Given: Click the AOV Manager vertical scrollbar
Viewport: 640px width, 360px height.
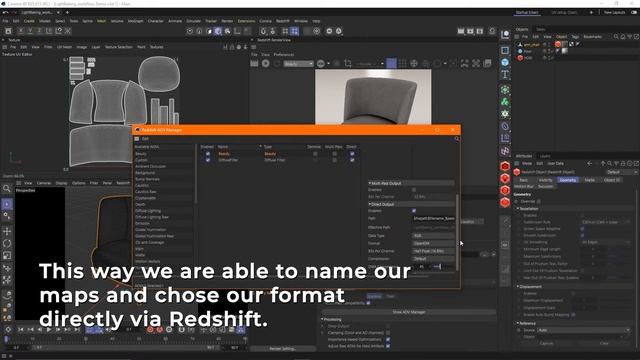Looking at the screenshot, I should coord(457,232).
